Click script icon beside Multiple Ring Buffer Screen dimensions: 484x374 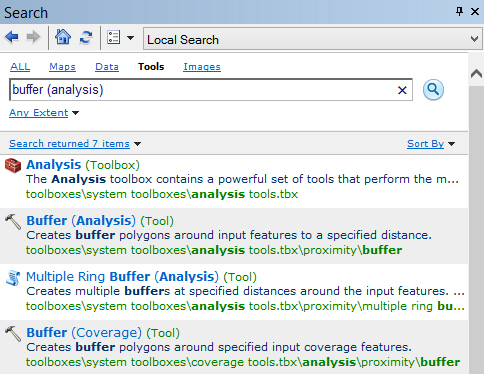tap(13, 278)
